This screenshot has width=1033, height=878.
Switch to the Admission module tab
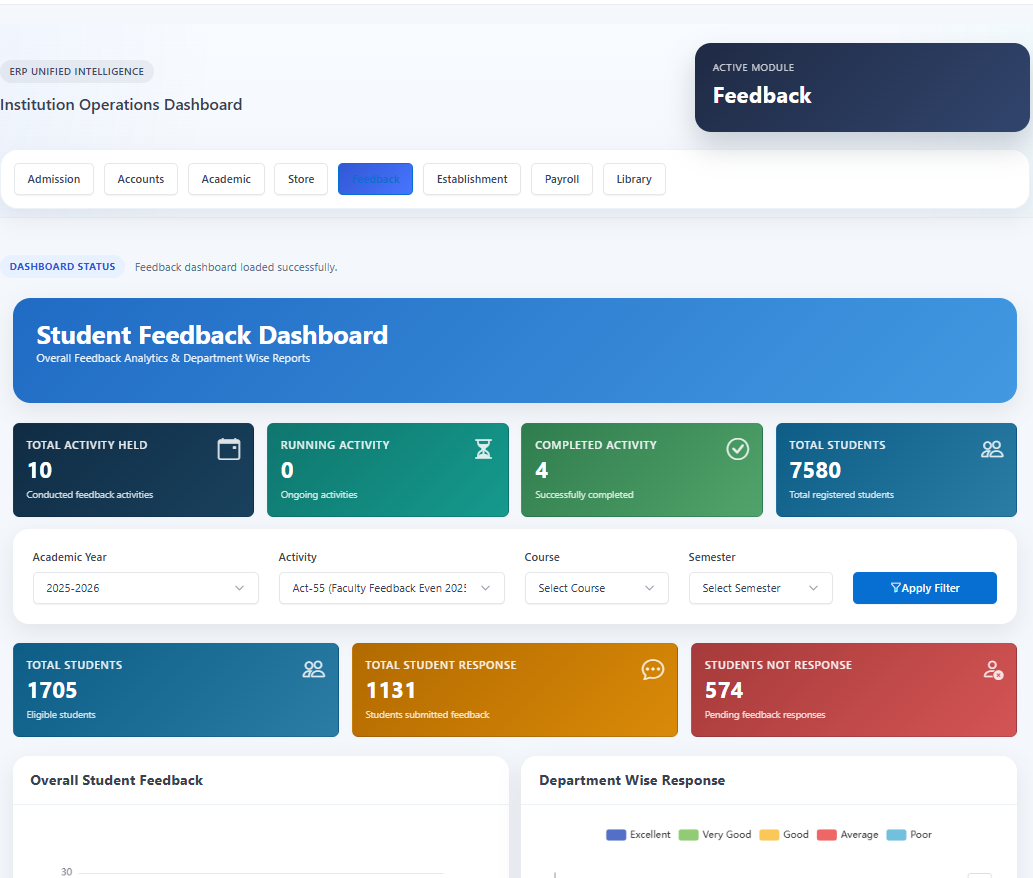tap(54, 179)
